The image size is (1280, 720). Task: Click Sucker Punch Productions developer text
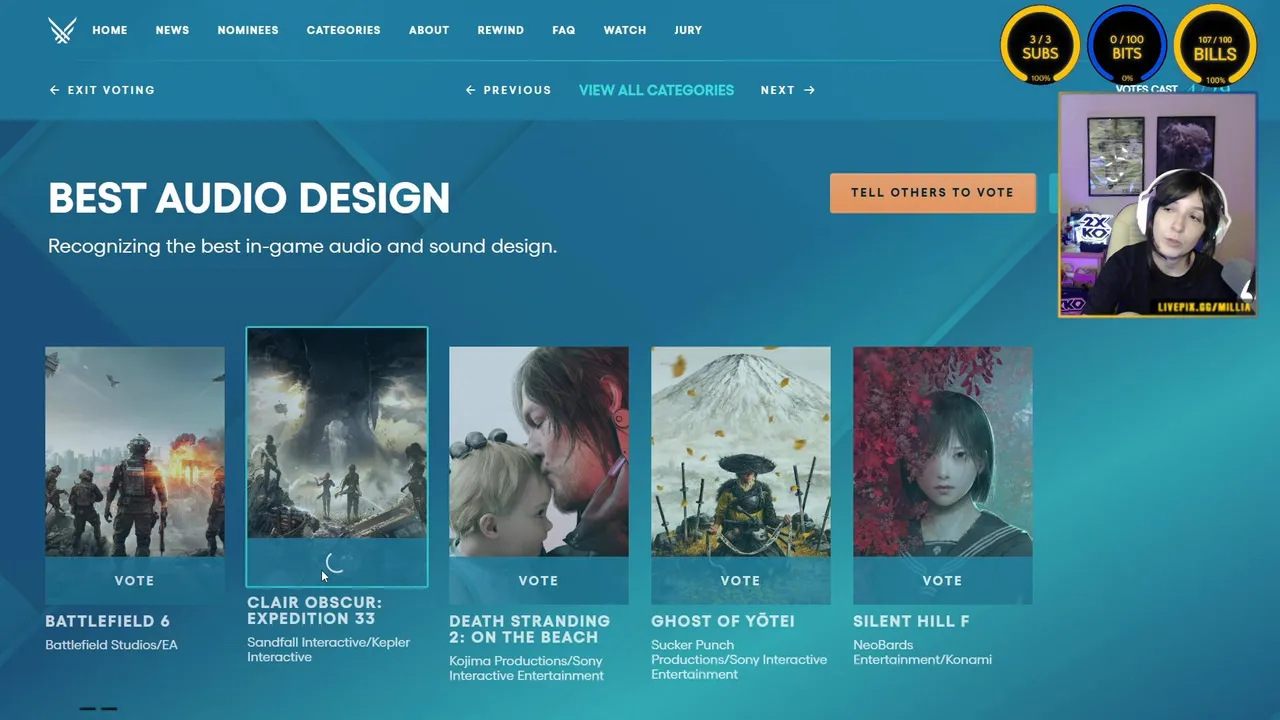pyautogui.click(x=739, y=660)
